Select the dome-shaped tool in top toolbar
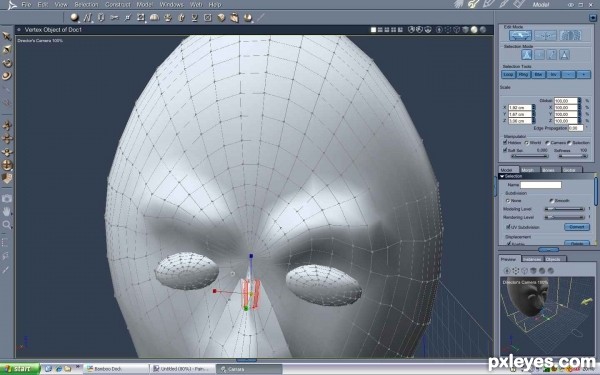The height and width of the screenshot is (375, 600). point(154,17)
